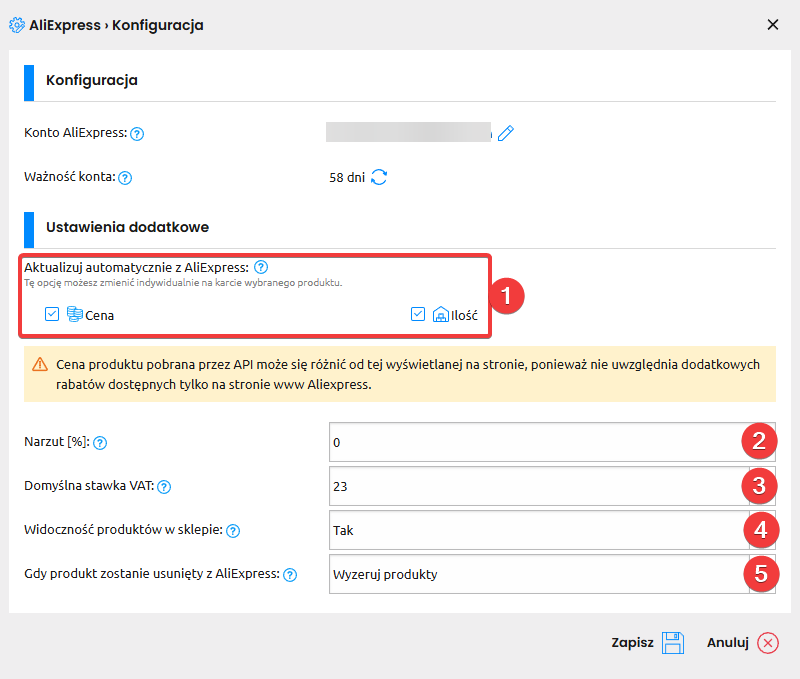
Task: Click help icon beside Konto AliExpress label
Action: (138, 134)
